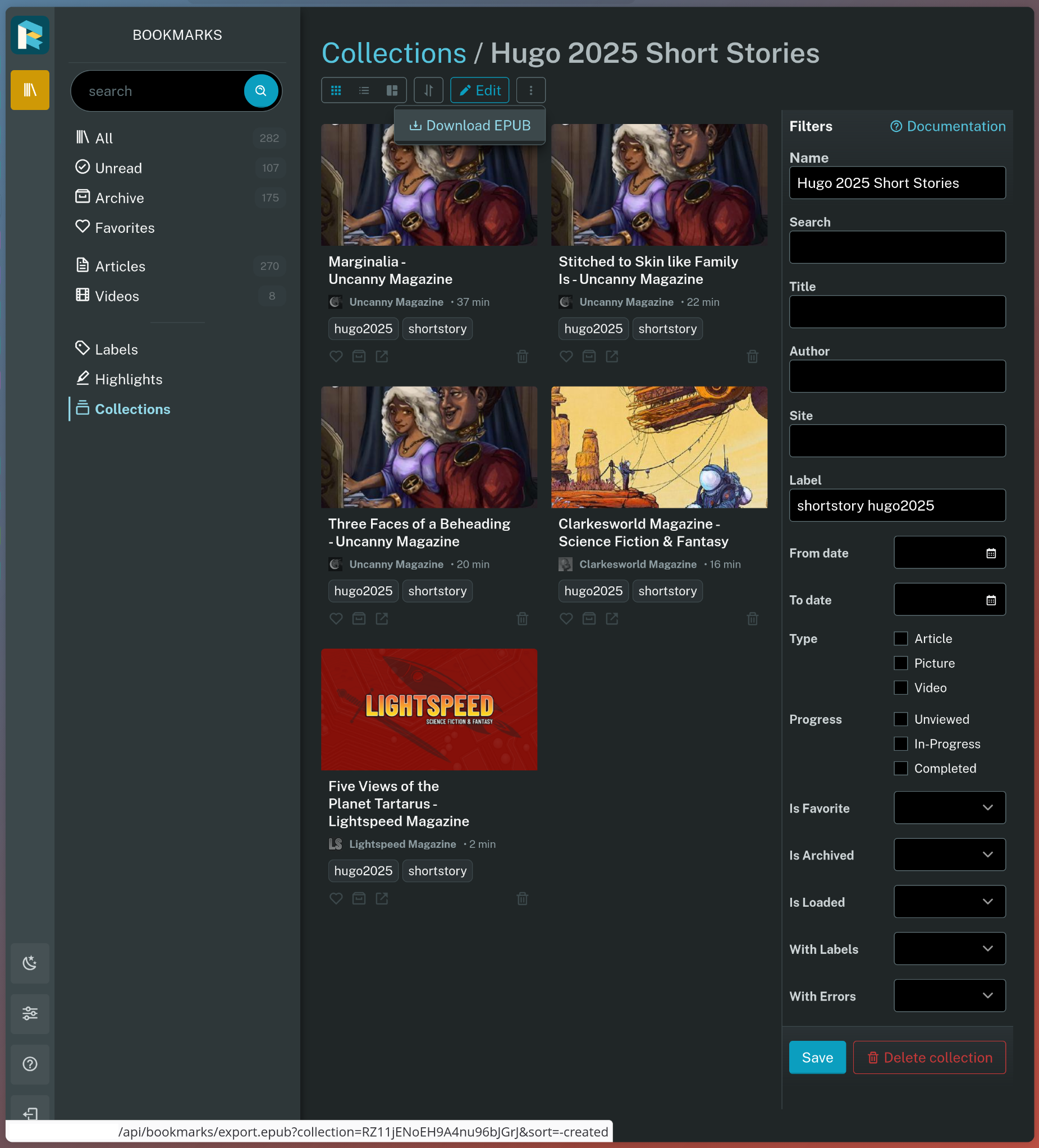
Task: Enable the In-Progress filter checkbox
Action: point(900,744)
